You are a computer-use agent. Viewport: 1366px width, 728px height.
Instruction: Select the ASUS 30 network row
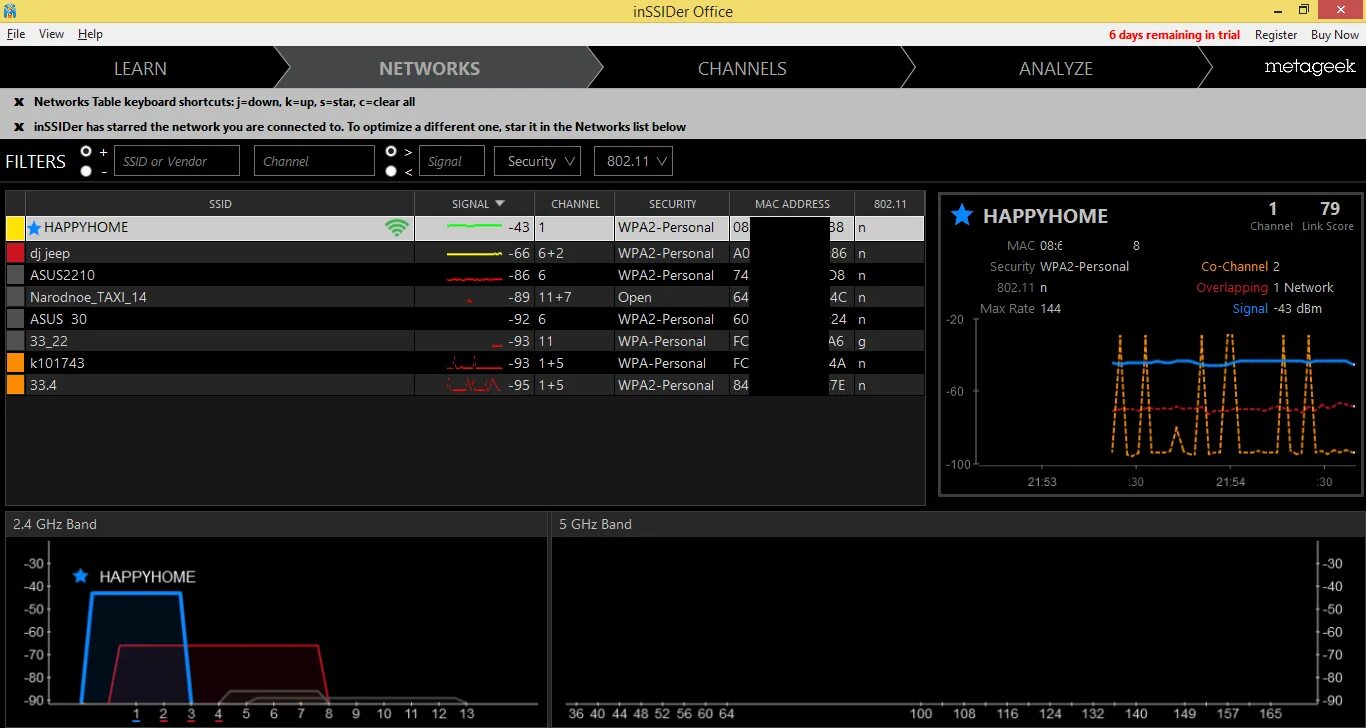coord(465,319)
